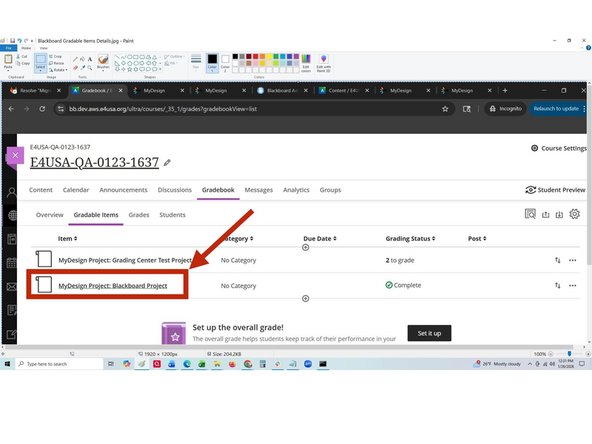Select the Color 1 swatch box
The height and width of the screenshot is (444, 592).
pyautogui.click(x=212, y=63)
